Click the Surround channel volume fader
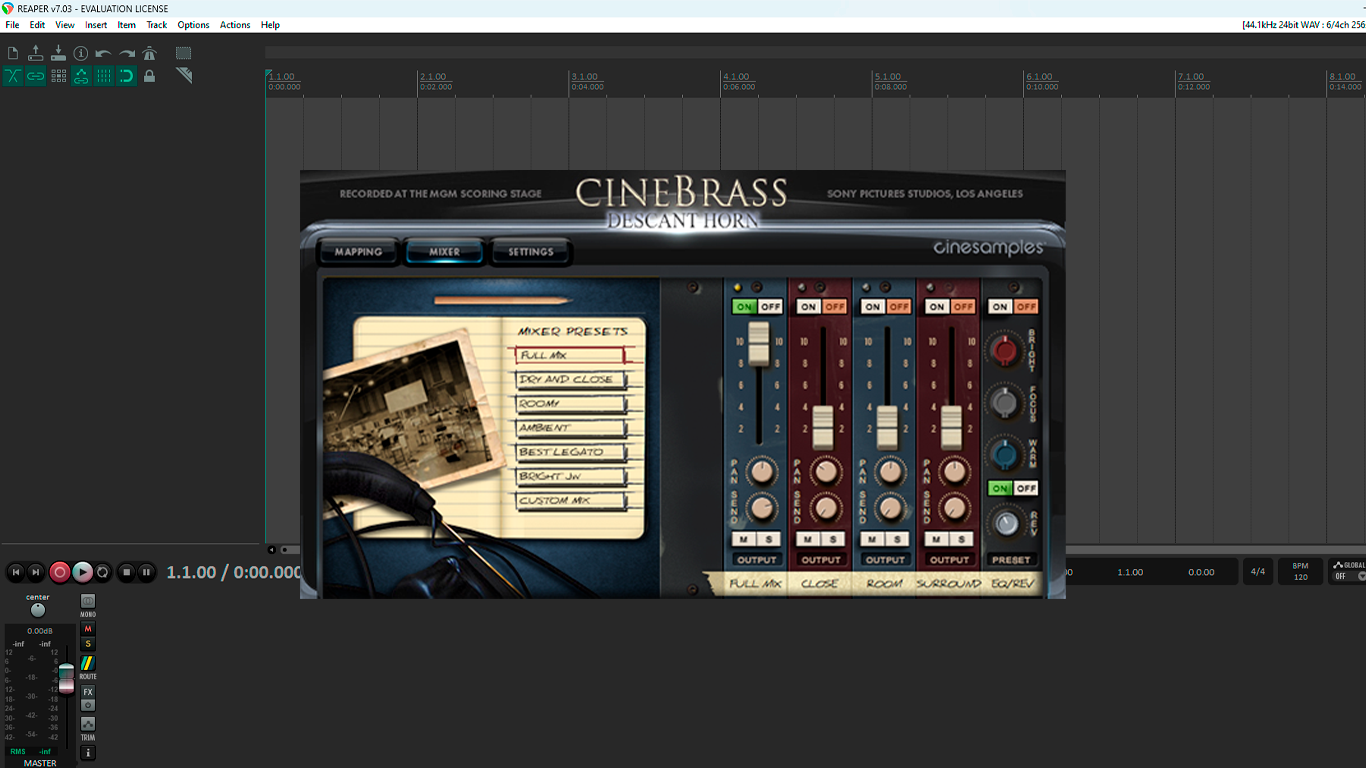The height and width of the screenshot is (768, 1366). [x=951, y=428]
